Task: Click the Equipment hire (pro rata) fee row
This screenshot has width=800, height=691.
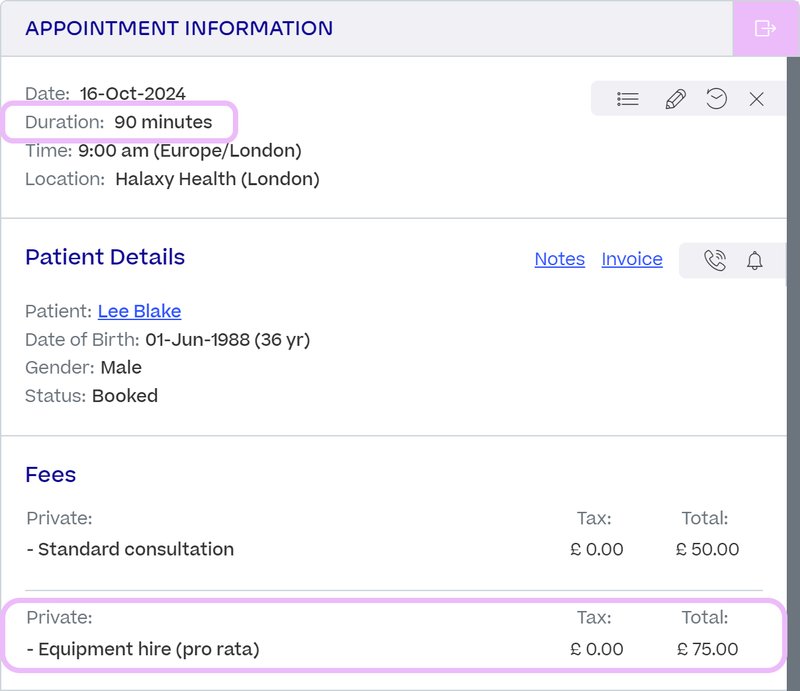Action: [x=393, y=634]
